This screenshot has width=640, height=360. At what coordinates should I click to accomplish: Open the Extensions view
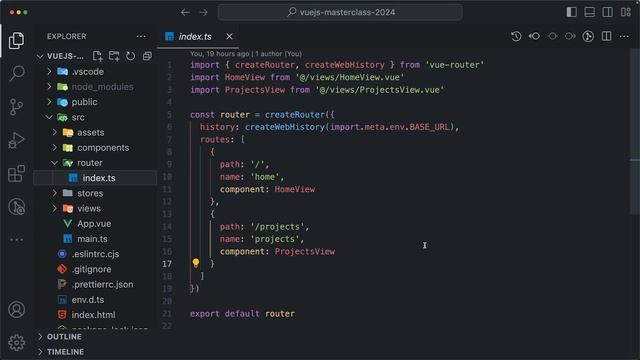[16, 173]
